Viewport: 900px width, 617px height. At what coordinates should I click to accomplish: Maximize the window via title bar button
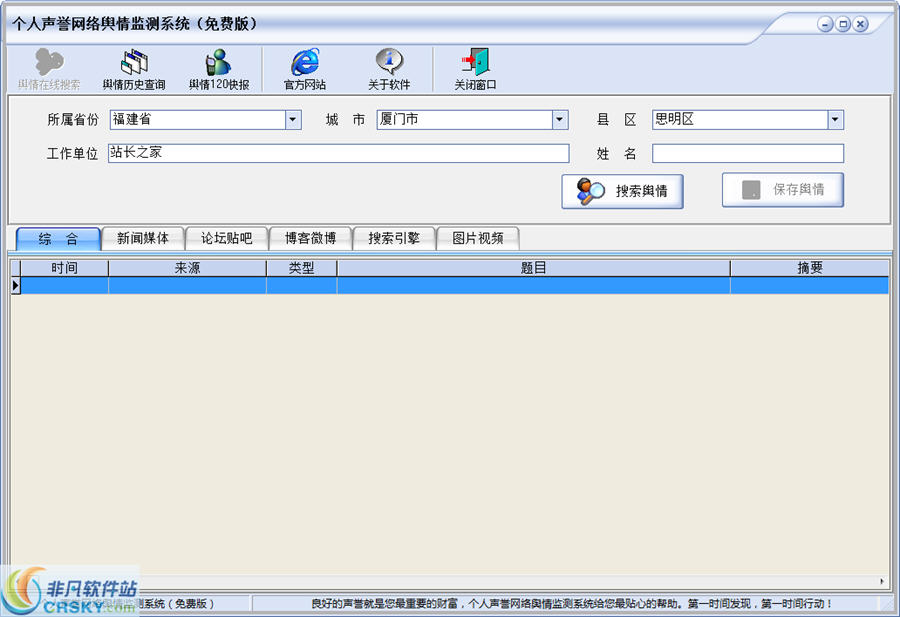pos(843,24)
